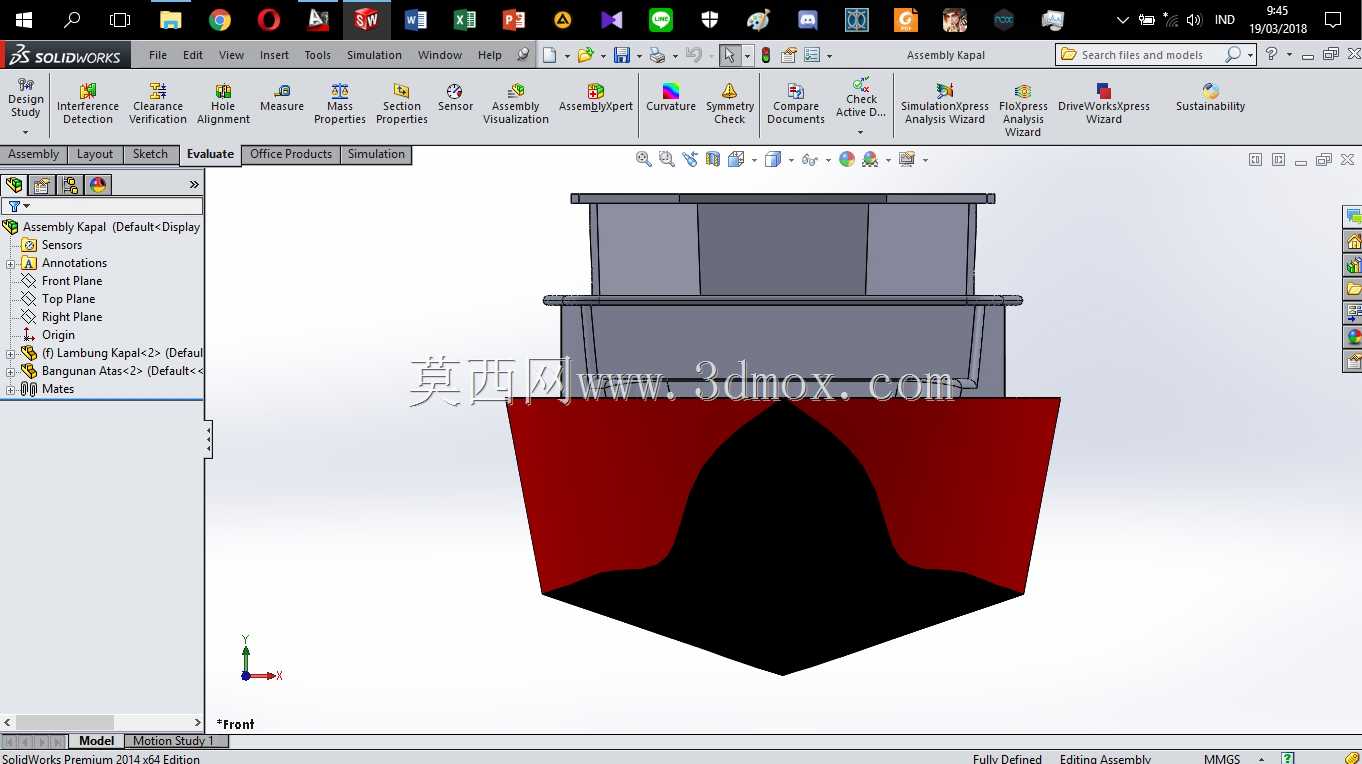Open Chrome from the Windows taskbar
The width and height of the screenshot is (1362, 764).
(220, 20)
